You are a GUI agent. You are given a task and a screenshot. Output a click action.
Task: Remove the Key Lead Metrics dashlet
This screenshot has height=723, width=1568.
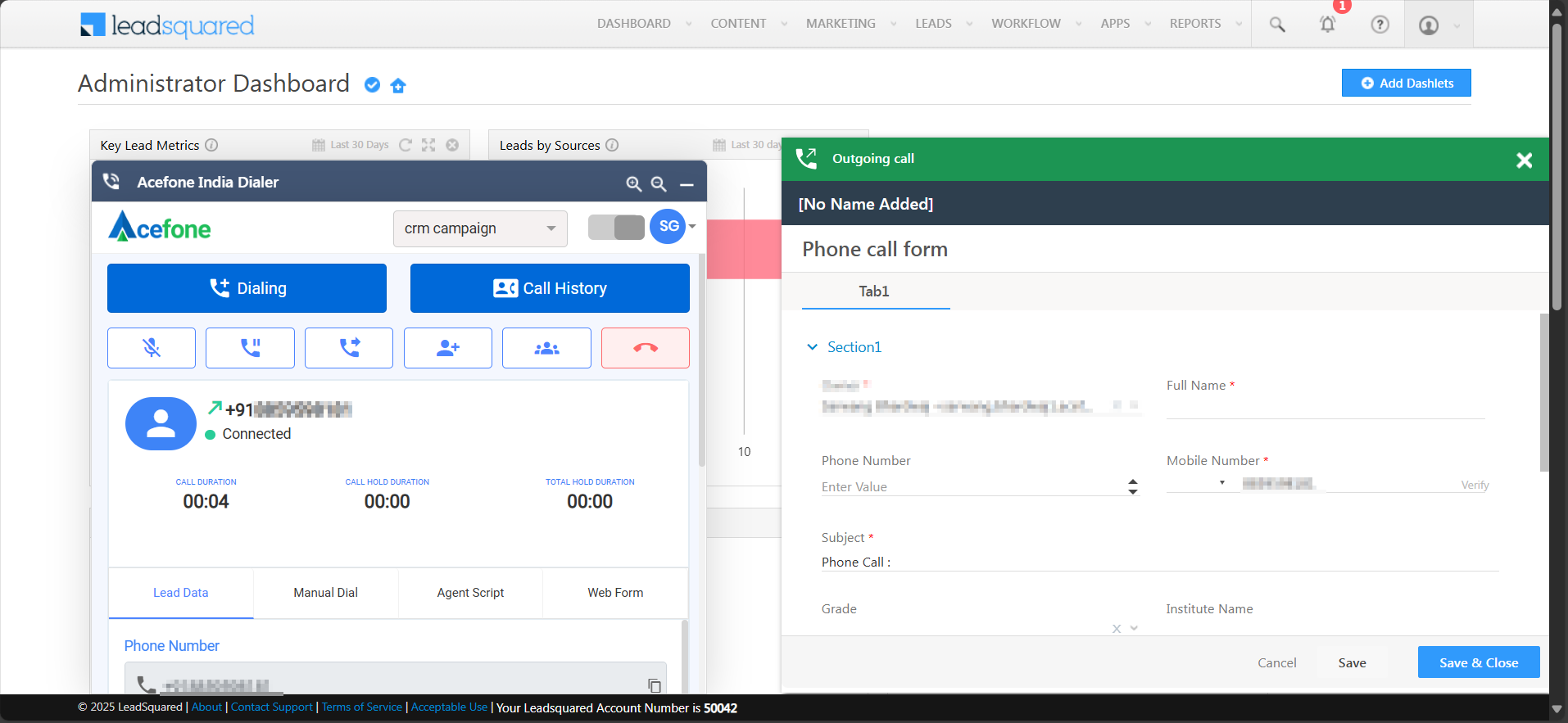452,145
